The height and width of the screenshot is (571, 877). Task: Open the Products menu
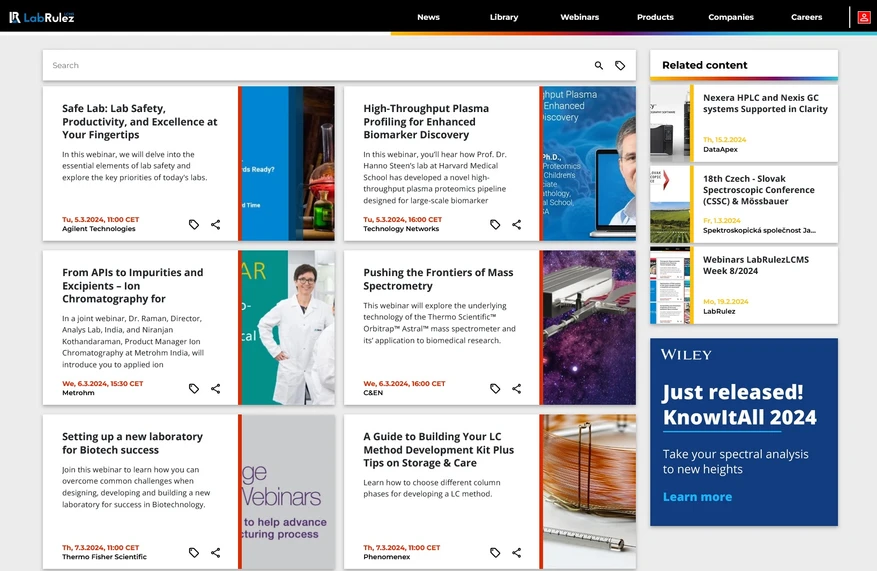pyautogui.click(x=655, y=17)
